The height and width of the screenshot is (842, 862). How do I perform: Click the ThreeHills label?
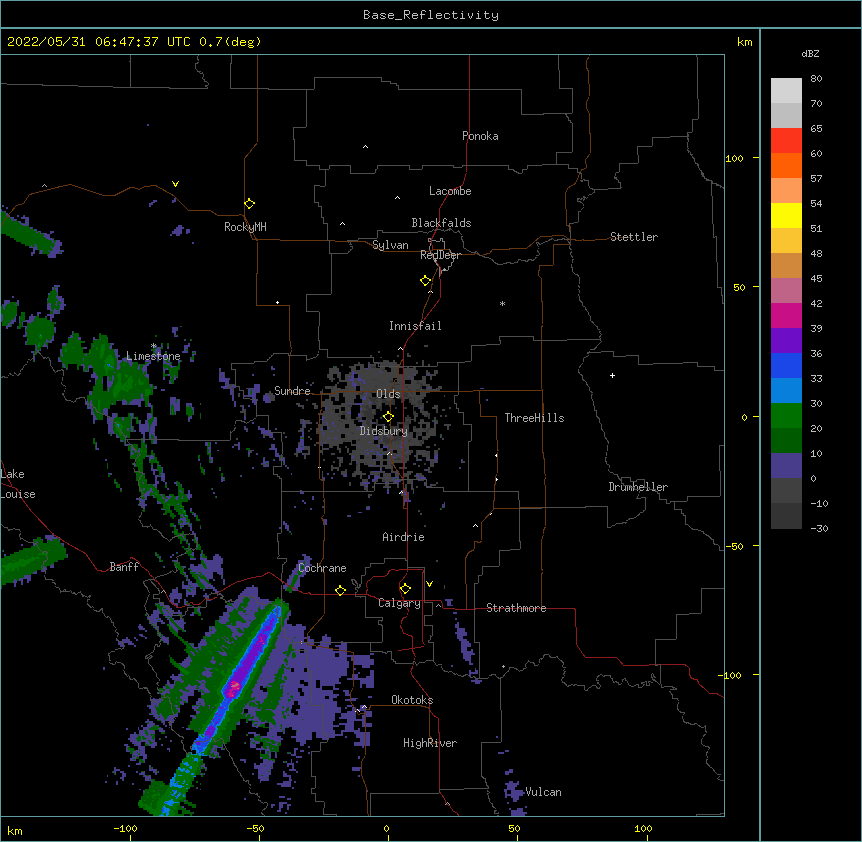click(534, 418)
